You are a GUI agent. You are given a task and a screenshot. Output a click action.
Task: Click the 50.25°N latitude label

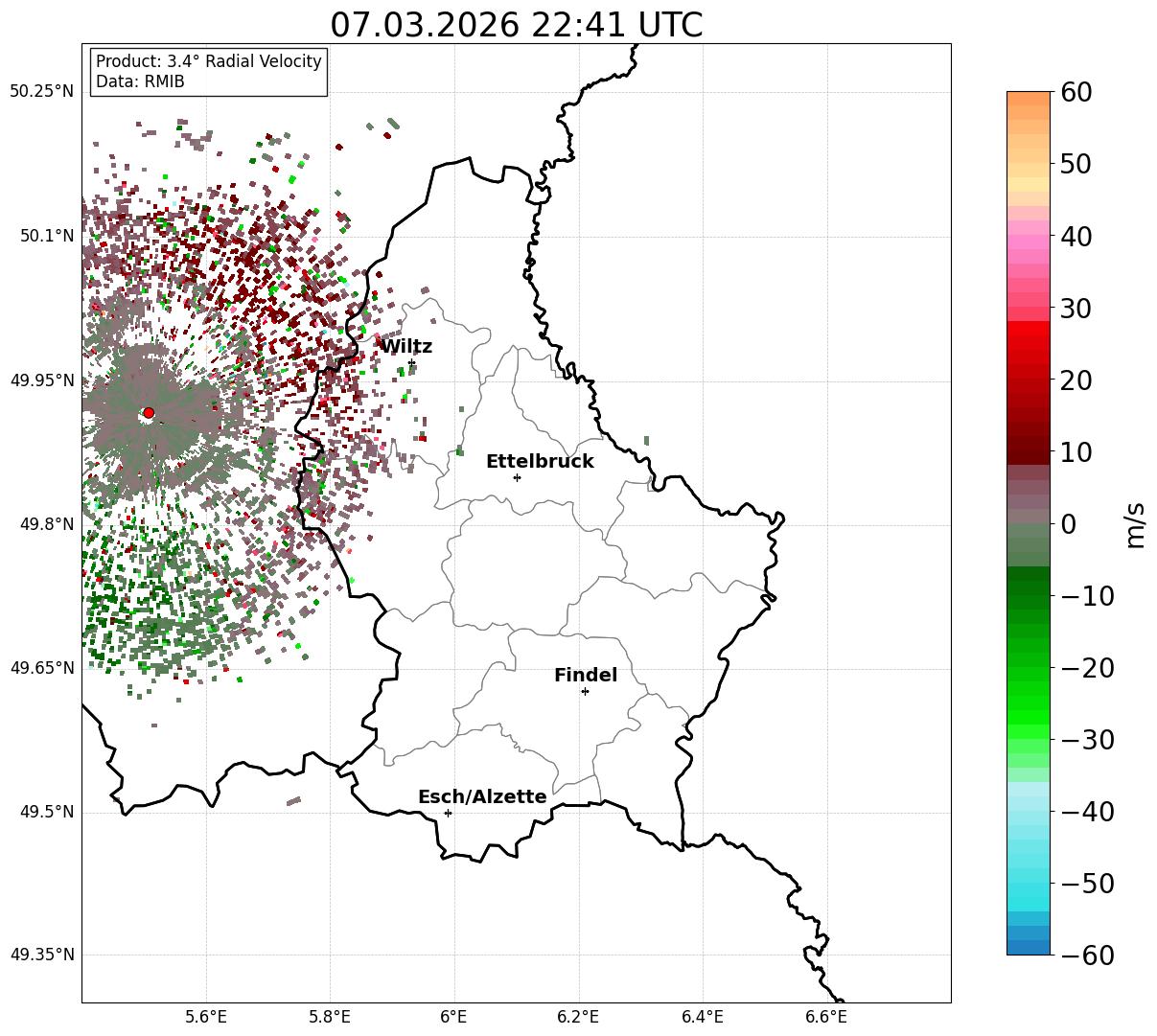tap(41, 92)
